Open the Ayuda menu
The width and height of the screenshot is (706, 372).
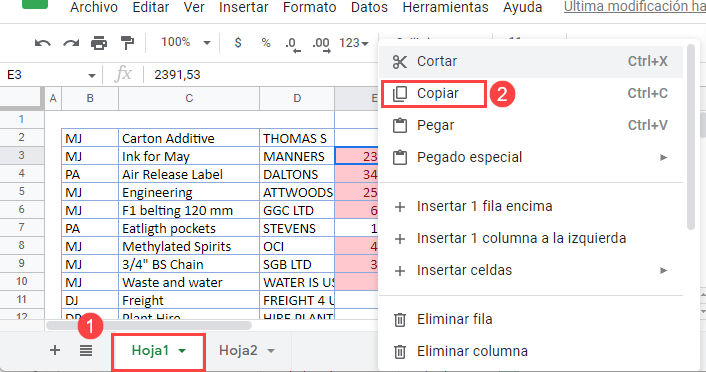[523, 7]
